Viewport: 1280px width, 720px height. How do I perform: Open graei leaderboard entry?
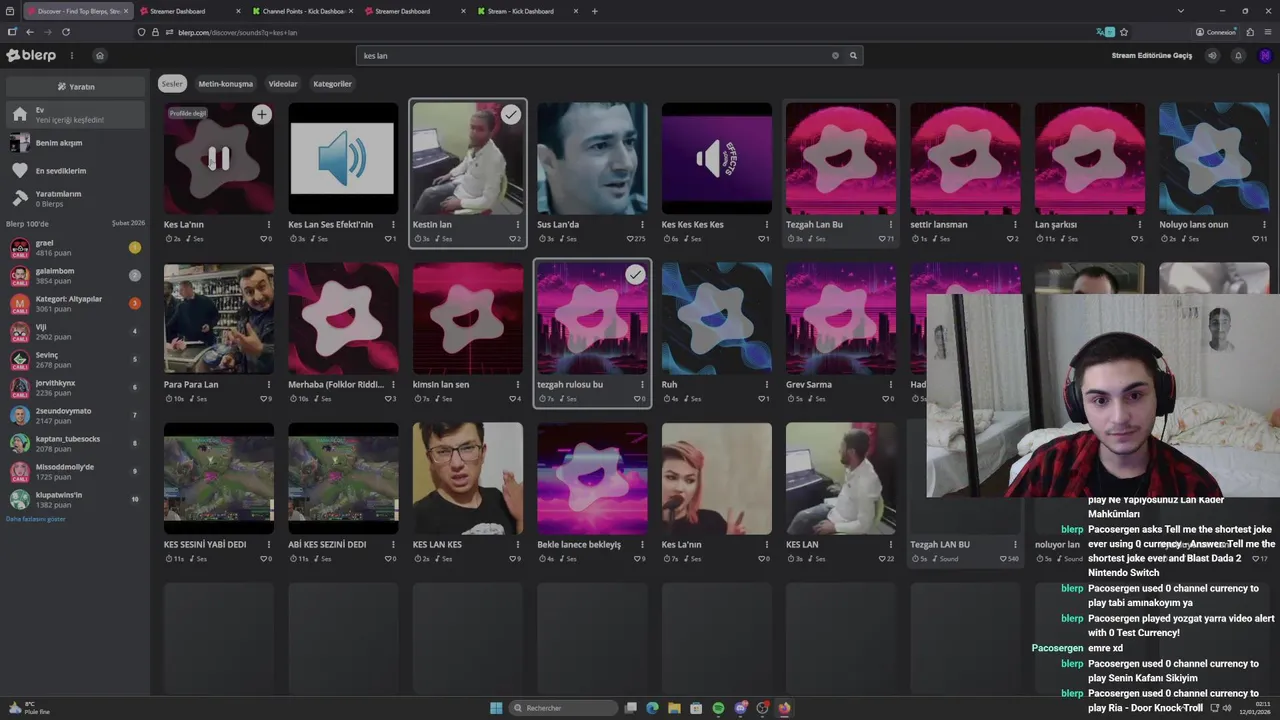click(75, 247)
